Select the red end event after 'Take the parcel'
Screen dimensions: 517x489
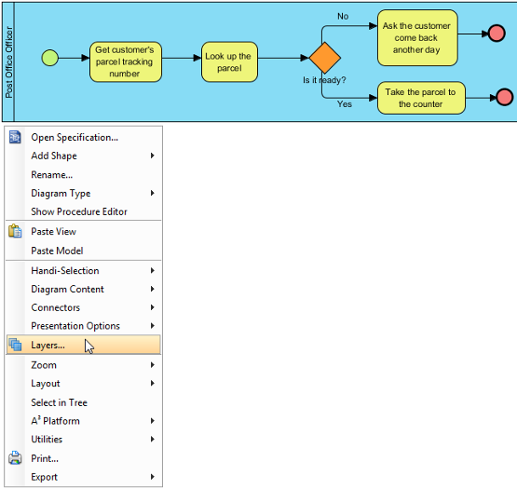[x=504, y=97]
